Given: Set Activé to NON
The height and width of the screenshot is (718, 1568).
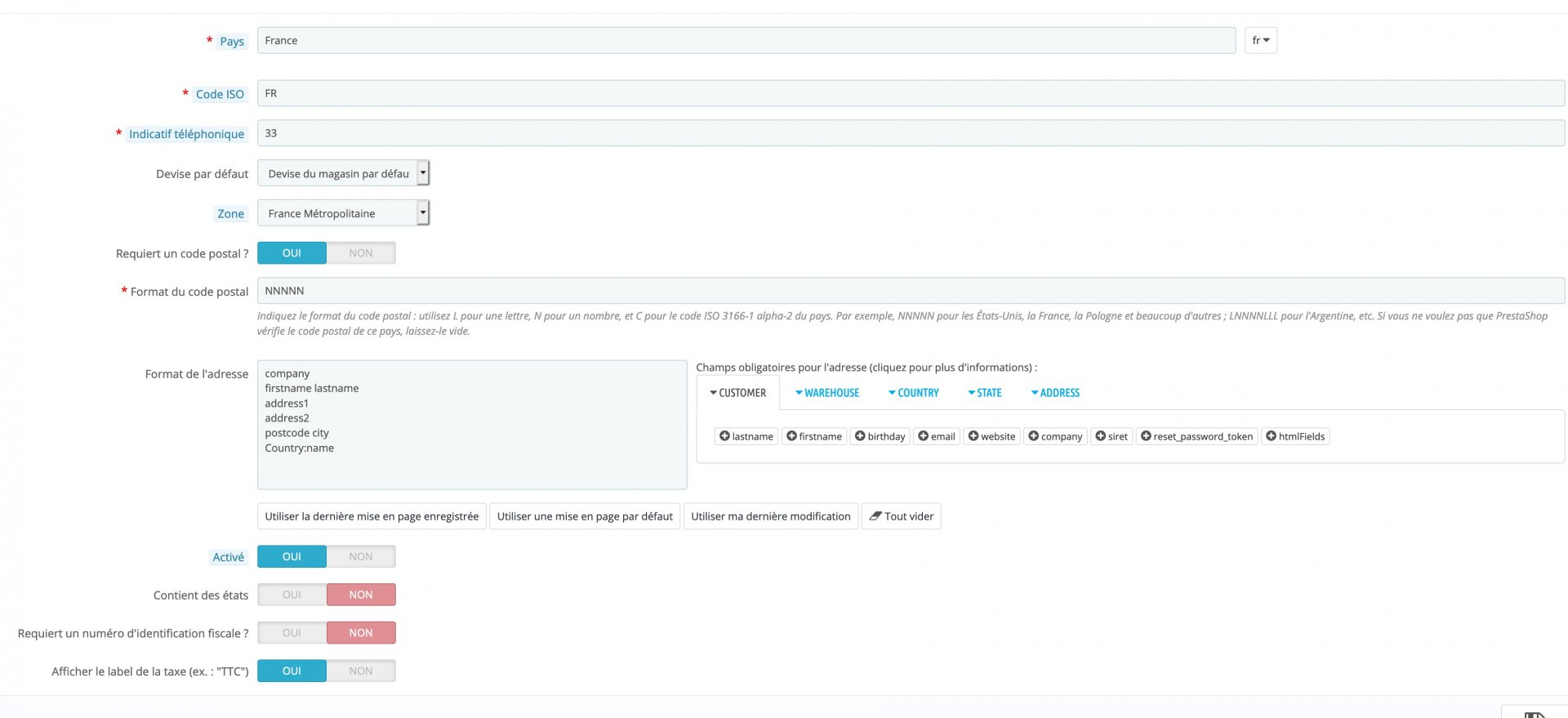Looking at the screenshot, I should coord(361,556).
